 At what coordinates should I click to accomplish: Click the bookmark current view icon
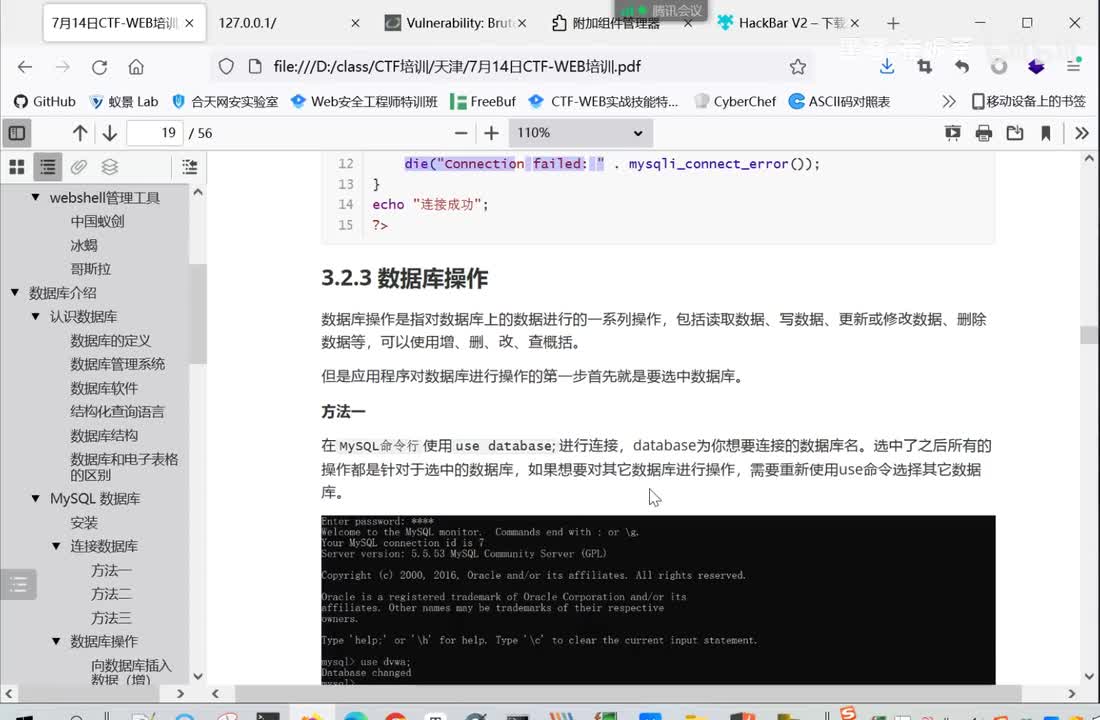point(1046,133)
